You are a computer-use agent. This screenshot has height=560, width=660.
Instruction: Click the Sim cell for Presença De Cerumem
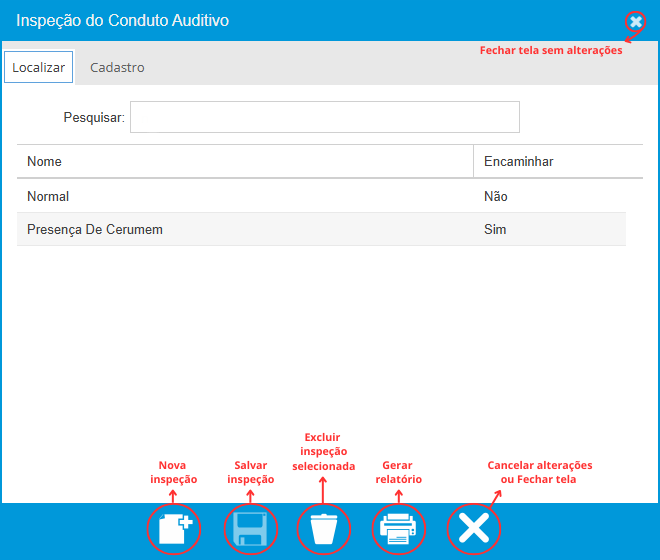click(495, 229)
